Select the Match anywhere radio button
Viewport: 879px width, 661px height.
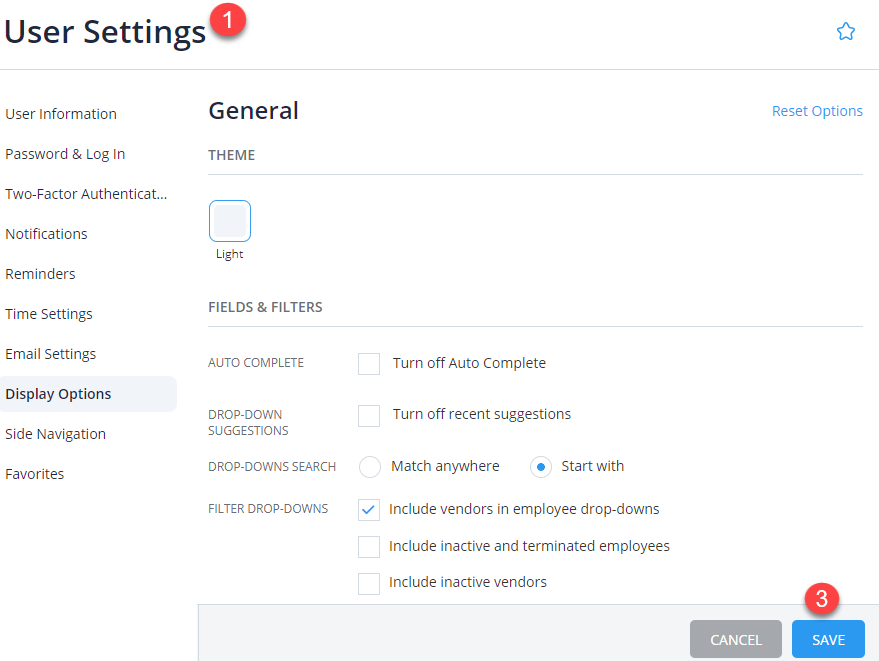click(x=369, y=466)
